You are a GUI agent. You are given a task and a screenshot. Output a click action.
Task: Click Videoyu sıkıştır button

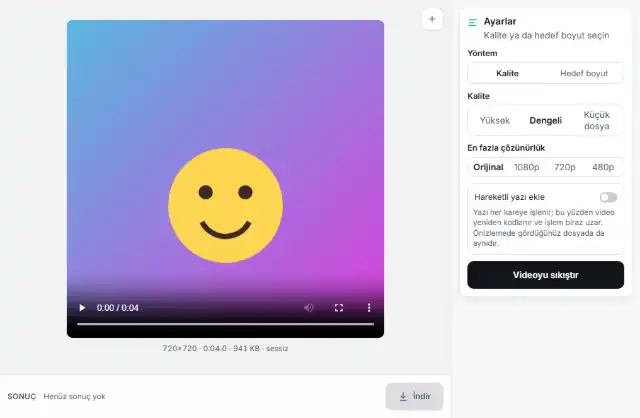click(x=545, y=275)
